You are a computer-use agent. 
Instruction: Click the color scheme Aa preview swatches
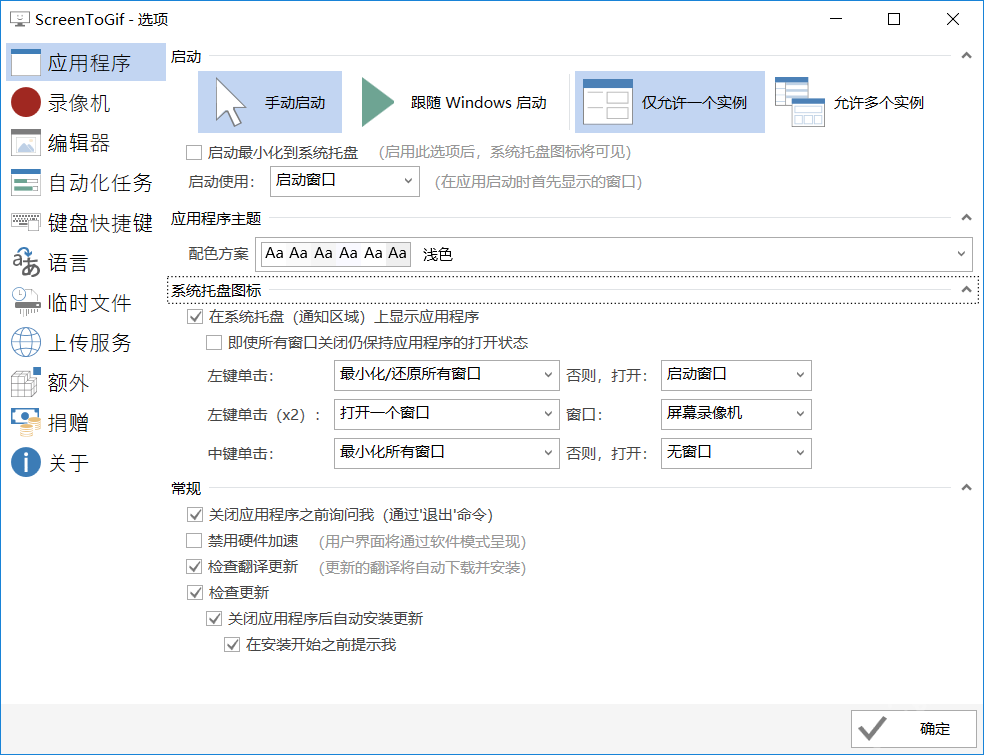point(336,254)
